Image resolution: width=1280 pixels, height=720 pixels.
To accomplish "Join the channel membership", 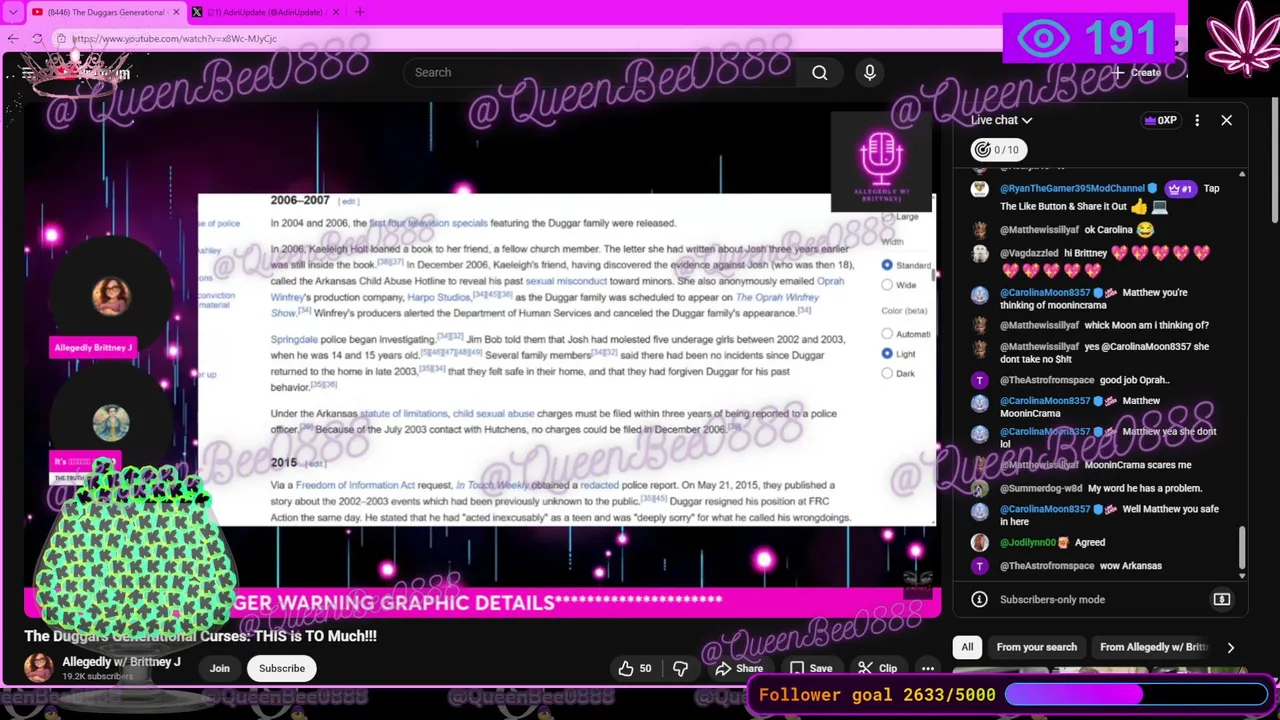I will coord(219,668).
